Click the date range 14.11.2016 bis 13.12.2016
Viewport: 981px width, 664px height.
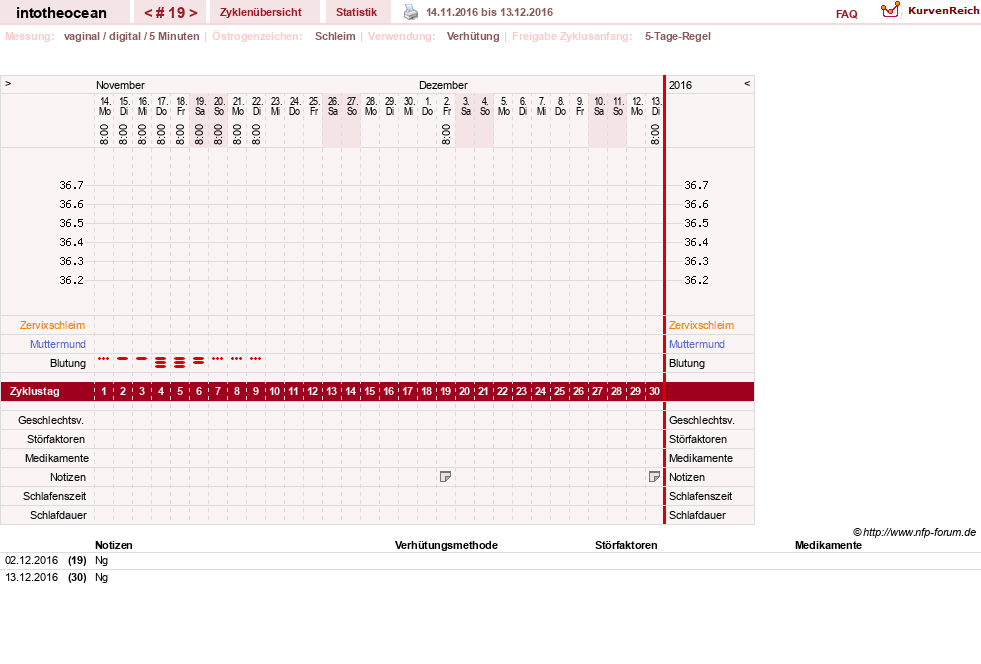[x=489, y=12]
